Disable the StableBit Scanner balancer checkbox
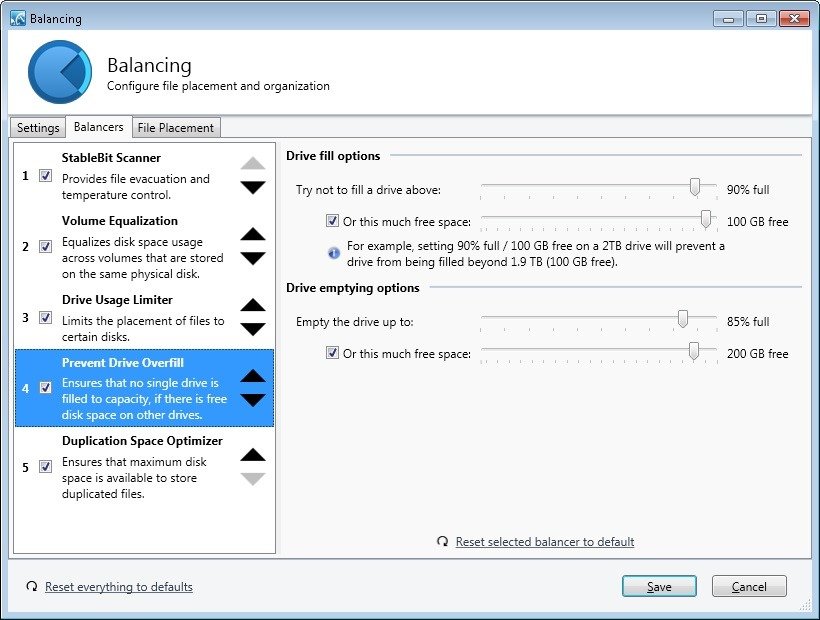Screen dimensions: 820x620 [x=45, y=176]
